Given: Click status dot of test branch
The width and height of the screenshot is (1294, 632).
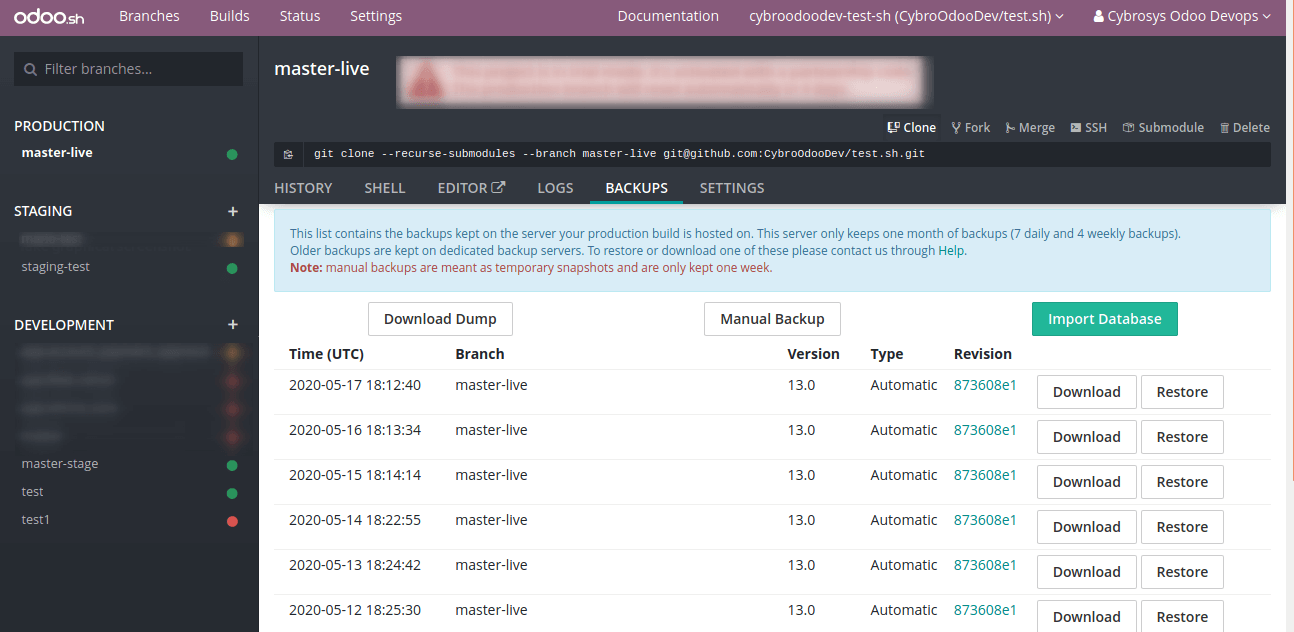Looking at the screenshot, I should [232, 493].
